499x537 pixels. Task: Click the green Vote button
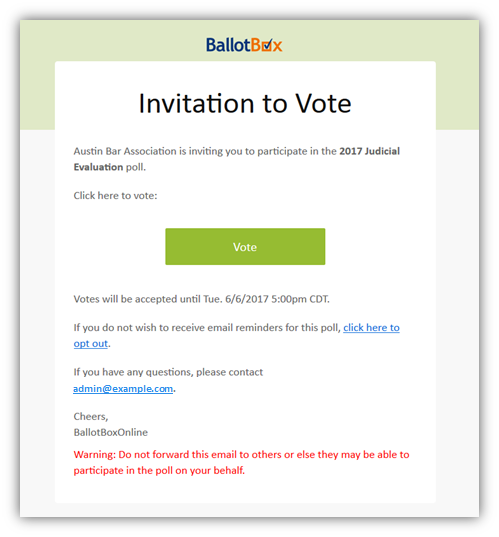pos(245,247)
